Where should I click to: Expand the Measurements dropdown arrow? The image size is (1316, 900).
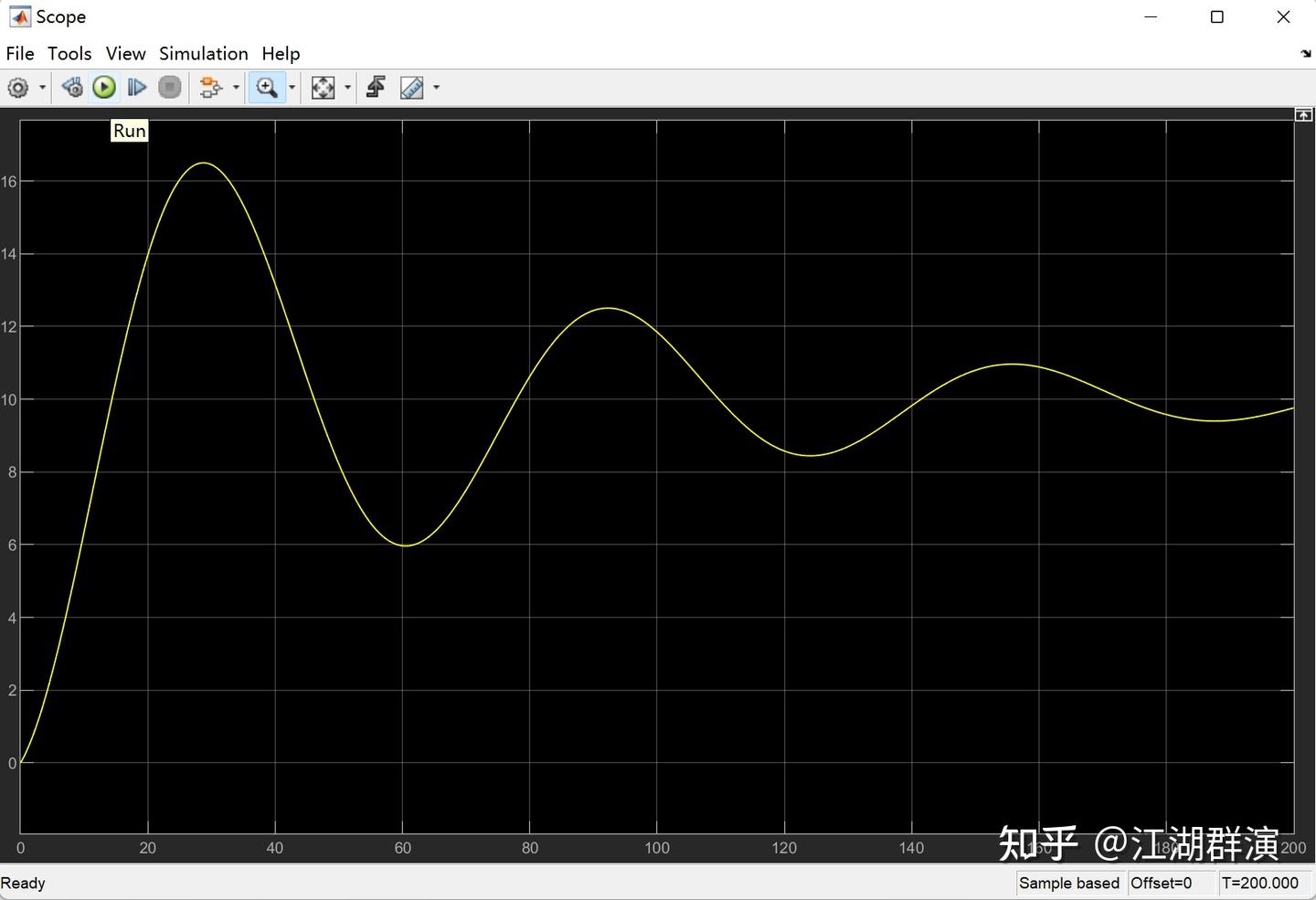pos(437,88)
